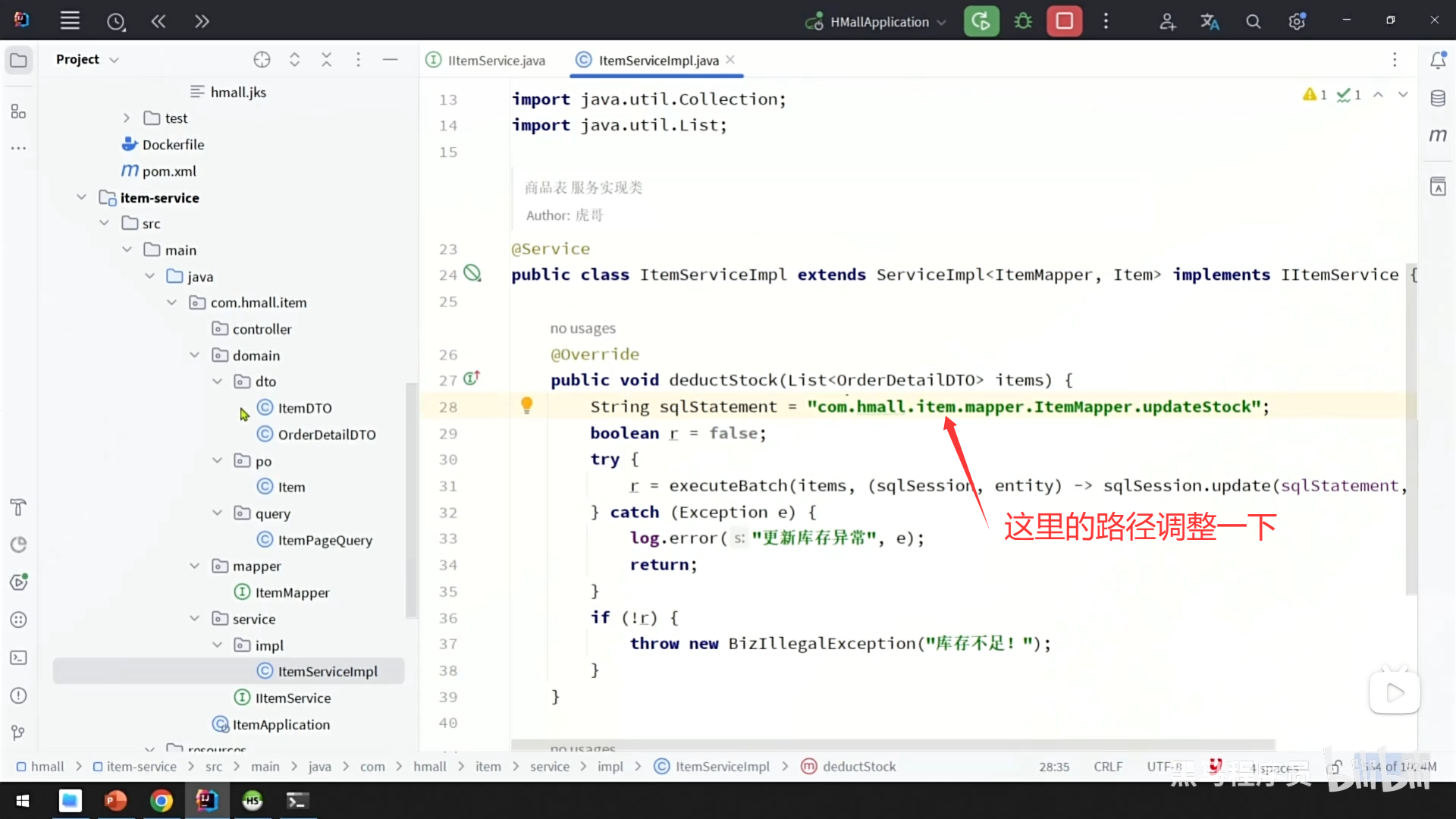Open the Terminal tool window
The image size is (1456, 819).
point(19,657)
